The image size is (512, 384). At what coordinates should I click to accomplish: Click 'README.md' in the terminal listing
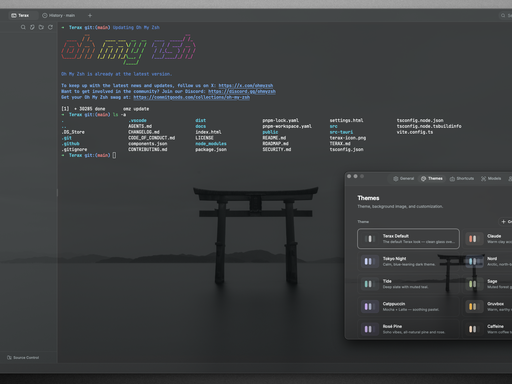pos(274,138)
